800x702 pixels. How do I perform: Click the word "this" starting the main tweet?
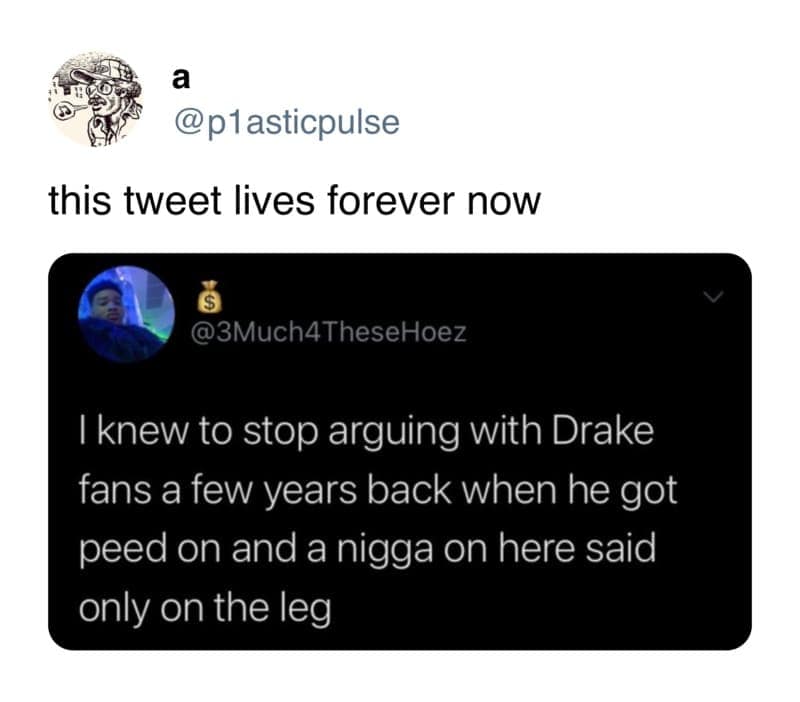[x=80, y=200]
